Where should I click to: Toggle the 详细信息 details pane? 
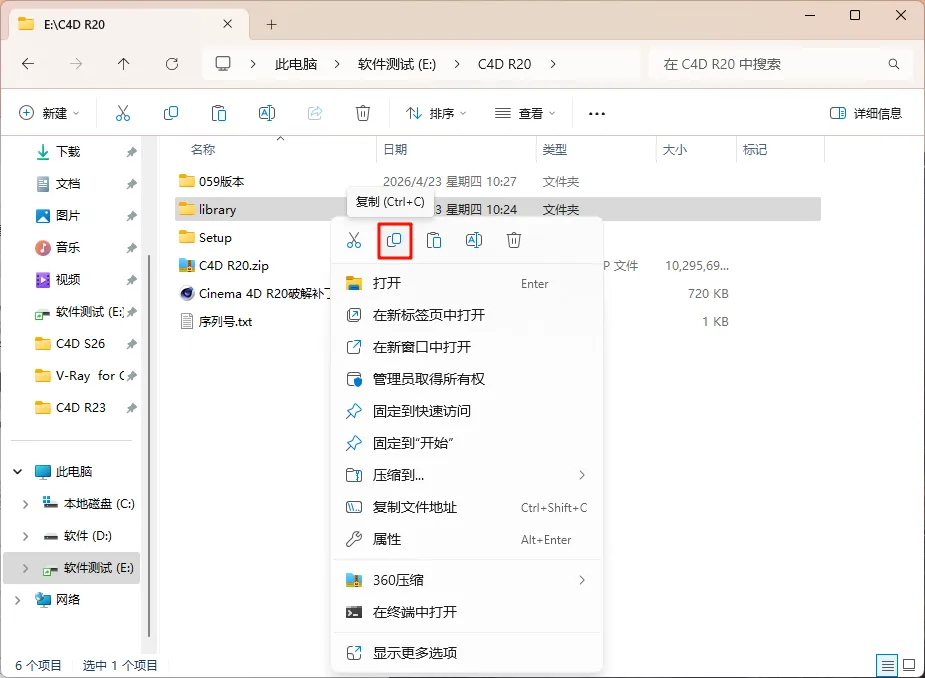point(866,113)
